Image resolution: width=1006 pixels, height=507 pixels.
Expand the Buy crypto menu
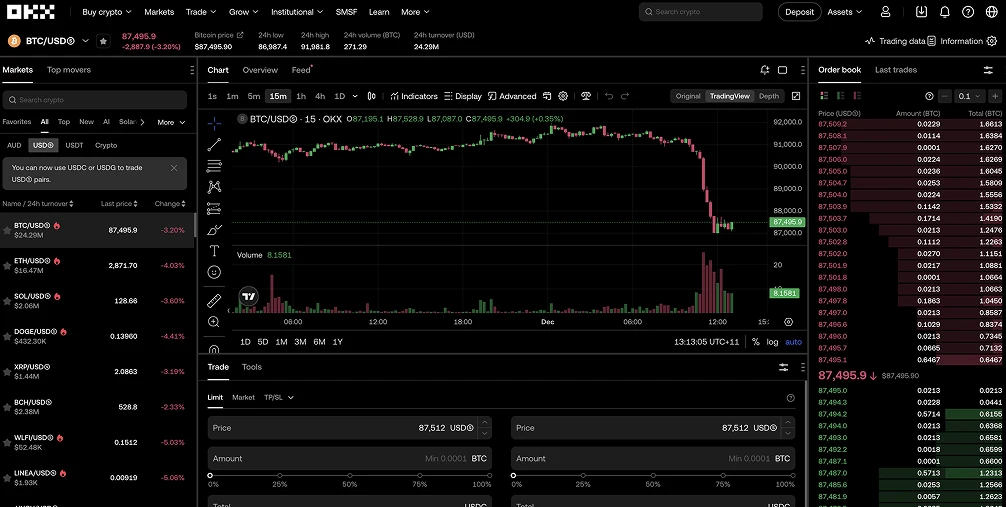tap(107, 12)
